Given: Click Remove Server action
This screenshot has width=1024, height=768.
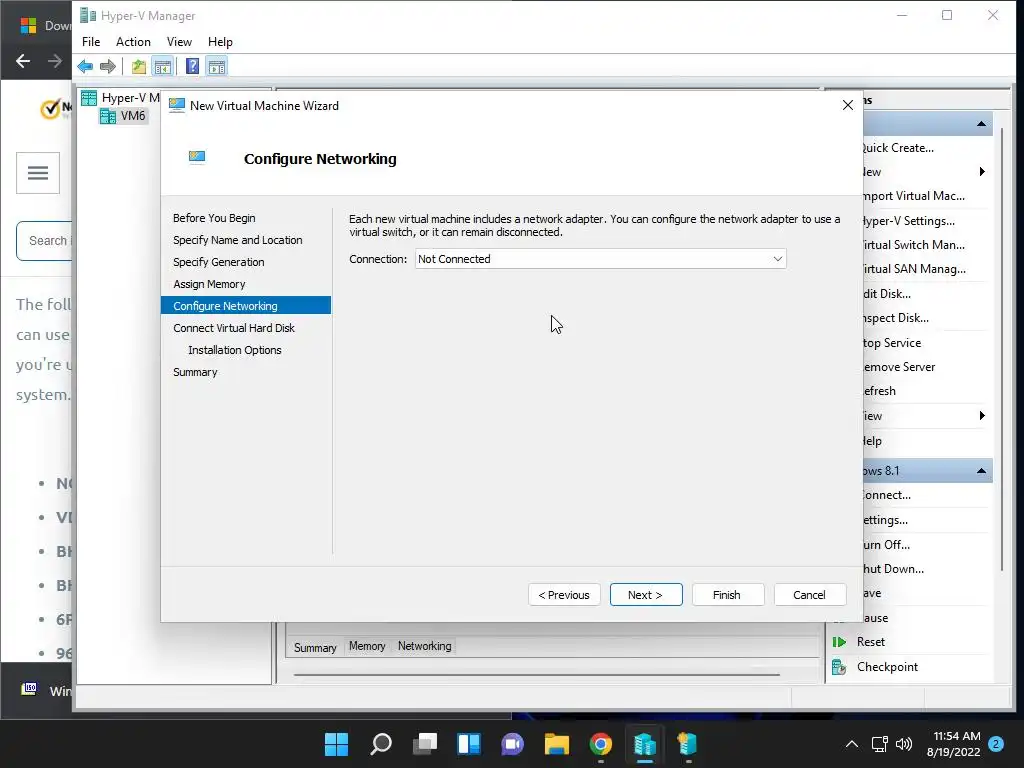Looking at the screenshot, I should [899, 367].
